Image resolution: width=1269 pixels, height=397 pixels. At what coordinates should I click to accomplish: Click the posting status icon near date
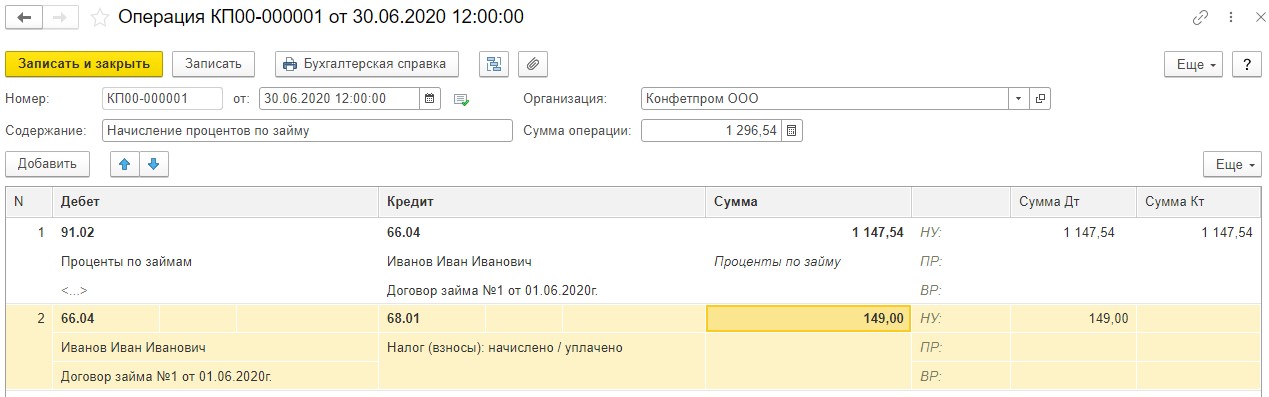[461, 99]
